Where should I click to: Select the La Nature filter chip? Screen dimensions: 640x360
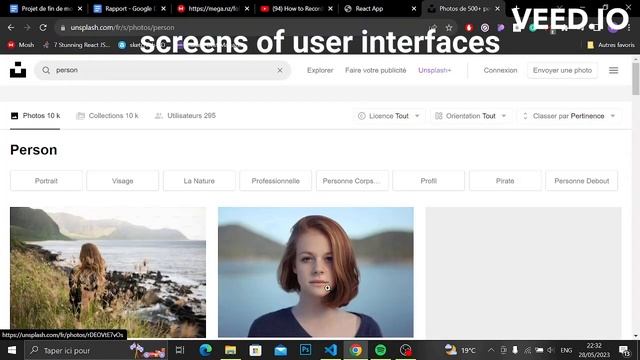pyautogui.click(x=199, y=181)
